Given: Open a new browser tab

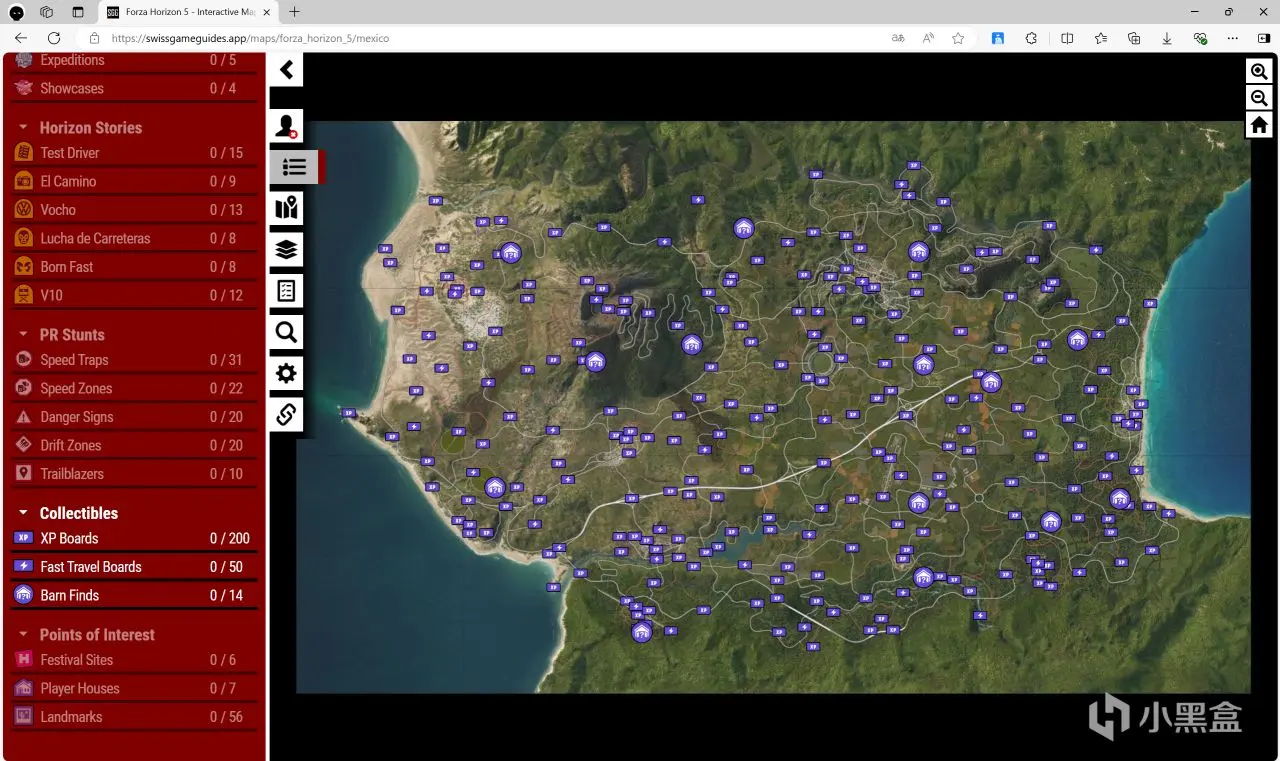Looking at the screenshot, I should click(294, 12).
